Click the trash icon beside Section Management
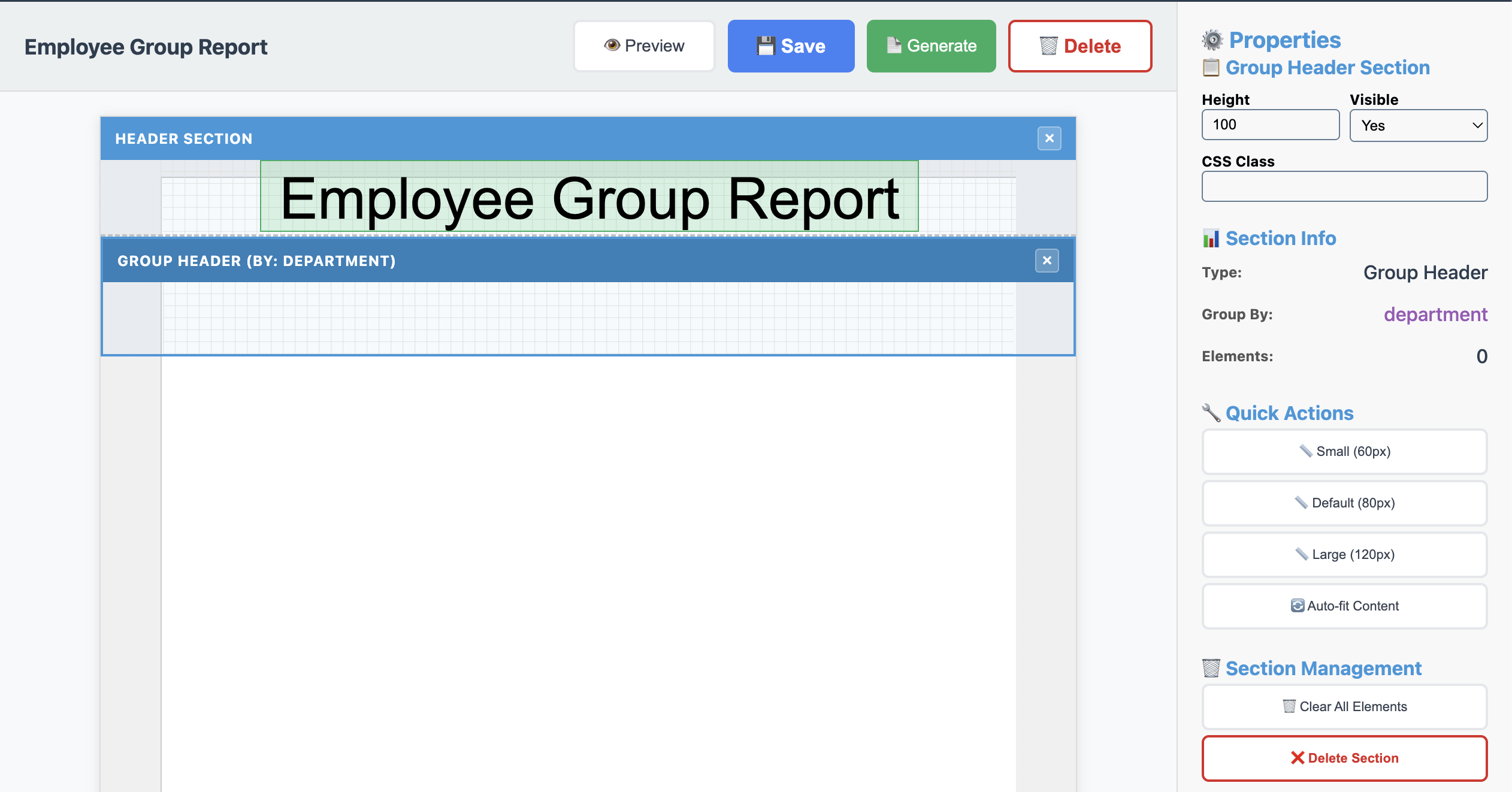 pos(1211,668)
